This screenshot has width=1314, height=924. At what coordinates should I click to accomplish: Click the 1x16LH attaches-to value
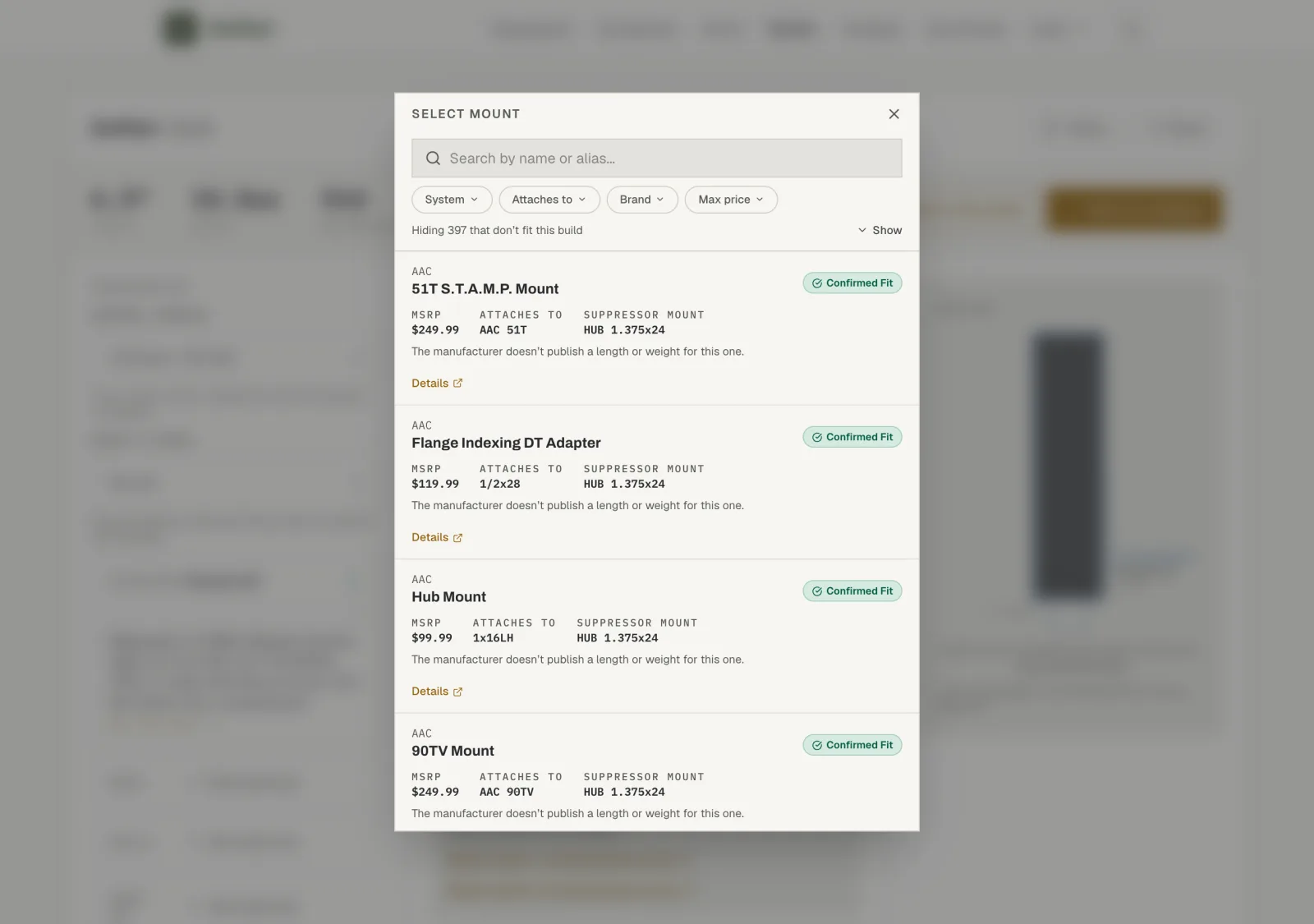493,638
